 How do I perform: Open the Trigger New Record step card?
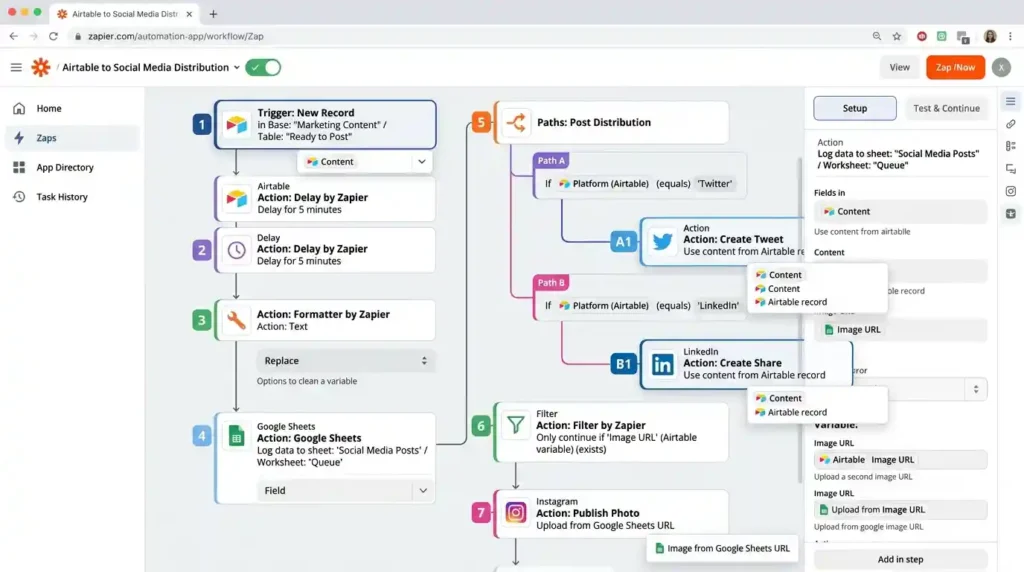click(x=325, y=124)
